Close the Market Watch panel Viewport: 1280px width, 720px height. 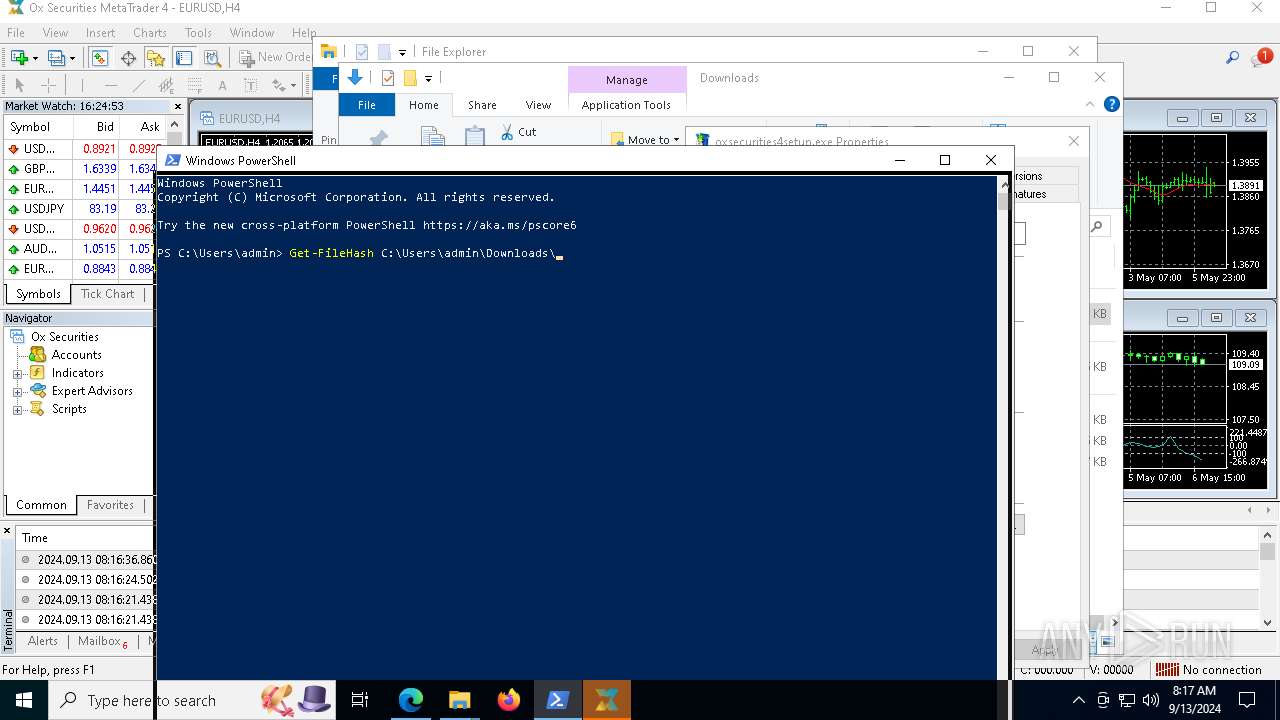(x=178, y=106)
